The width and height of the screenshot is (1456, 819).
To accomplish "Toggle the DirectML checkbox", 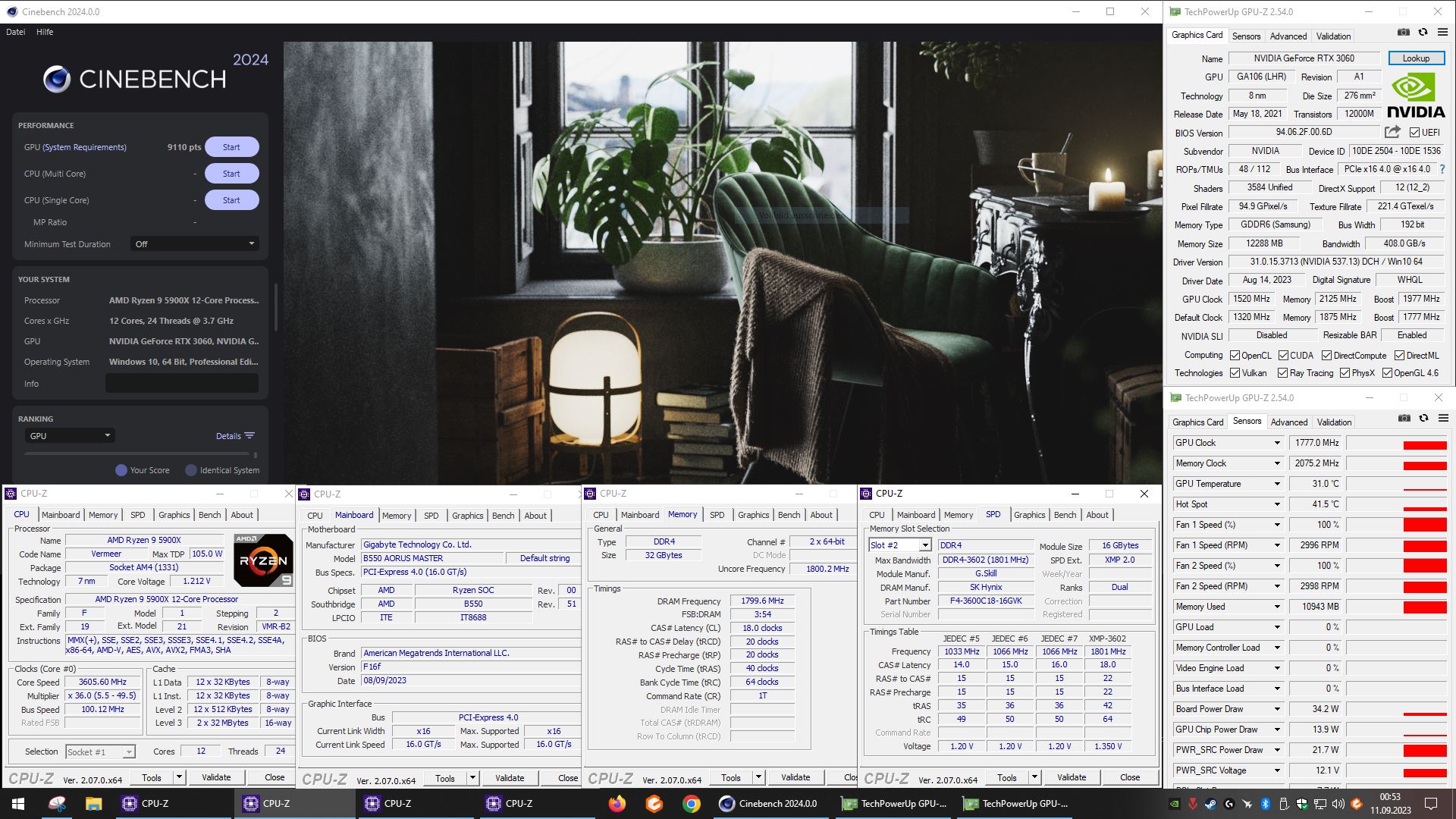I will 1399,356.
